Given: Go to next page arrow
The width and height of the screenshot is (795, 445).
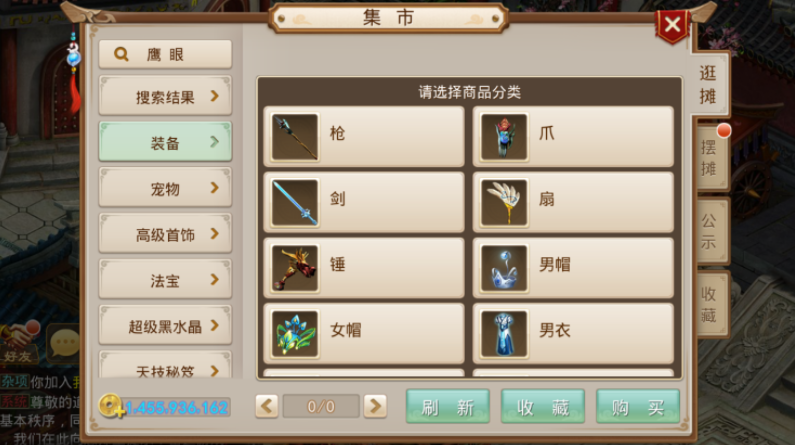Looking at the screenshot, I should [375, 406].
